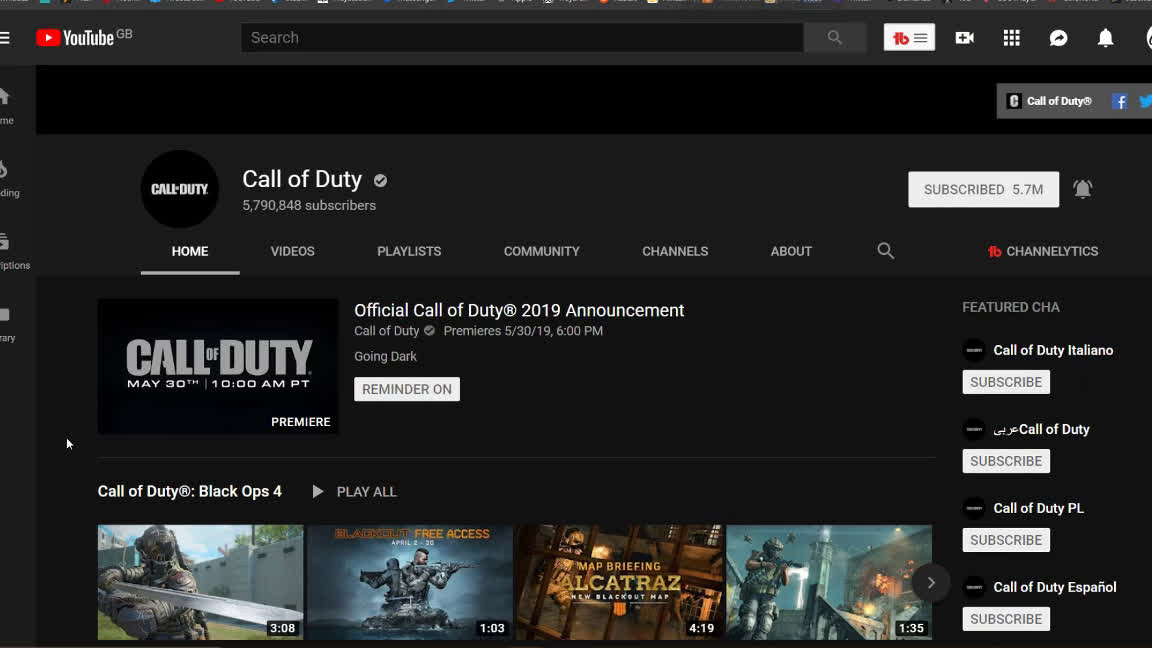Play all Black Ops 4 videos
Image resolution: width=1152 pixels, height=648 pixels.
pos(355,491)
